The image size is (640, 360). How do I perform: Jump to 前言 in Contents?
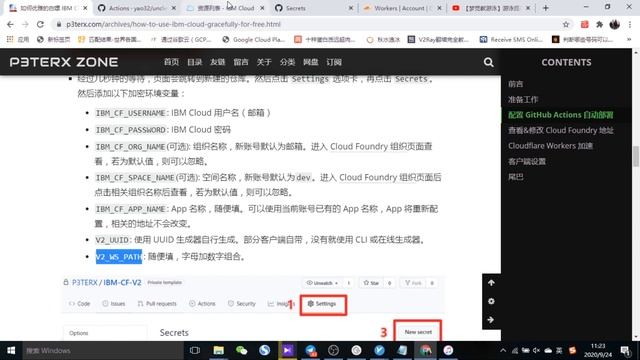pyautogui.click(x=516, y=84)
